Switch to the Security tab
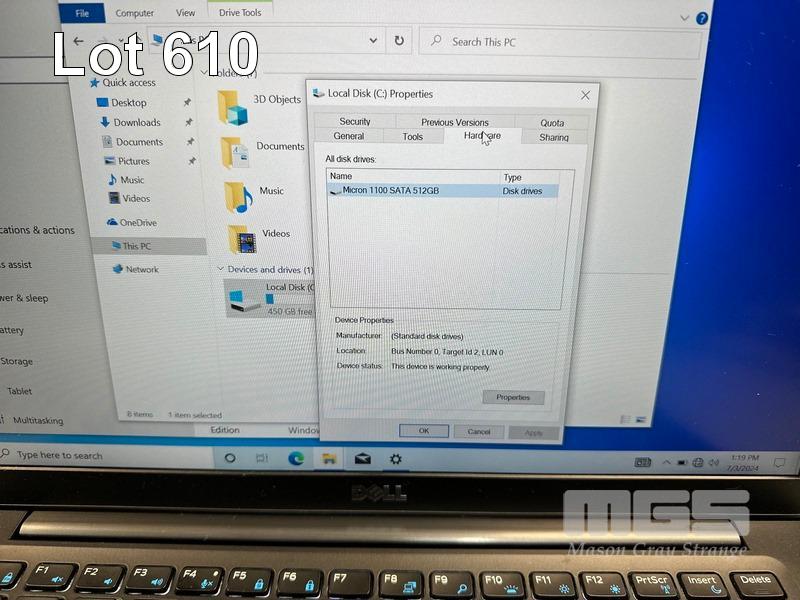The image size is (800, 600). coord(355,122)
